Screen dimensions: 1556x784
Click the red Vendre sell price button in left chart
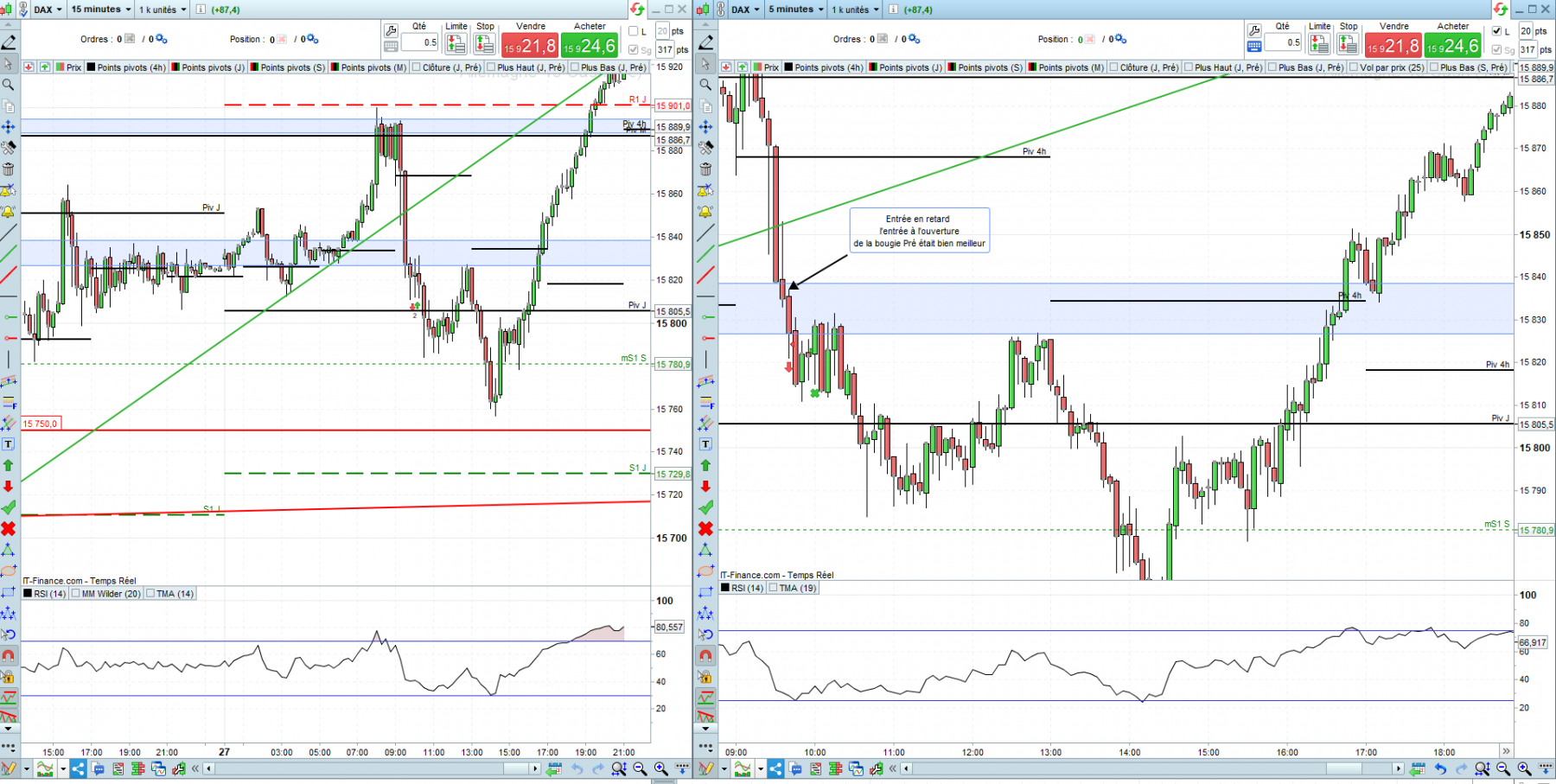coord(530,46)
